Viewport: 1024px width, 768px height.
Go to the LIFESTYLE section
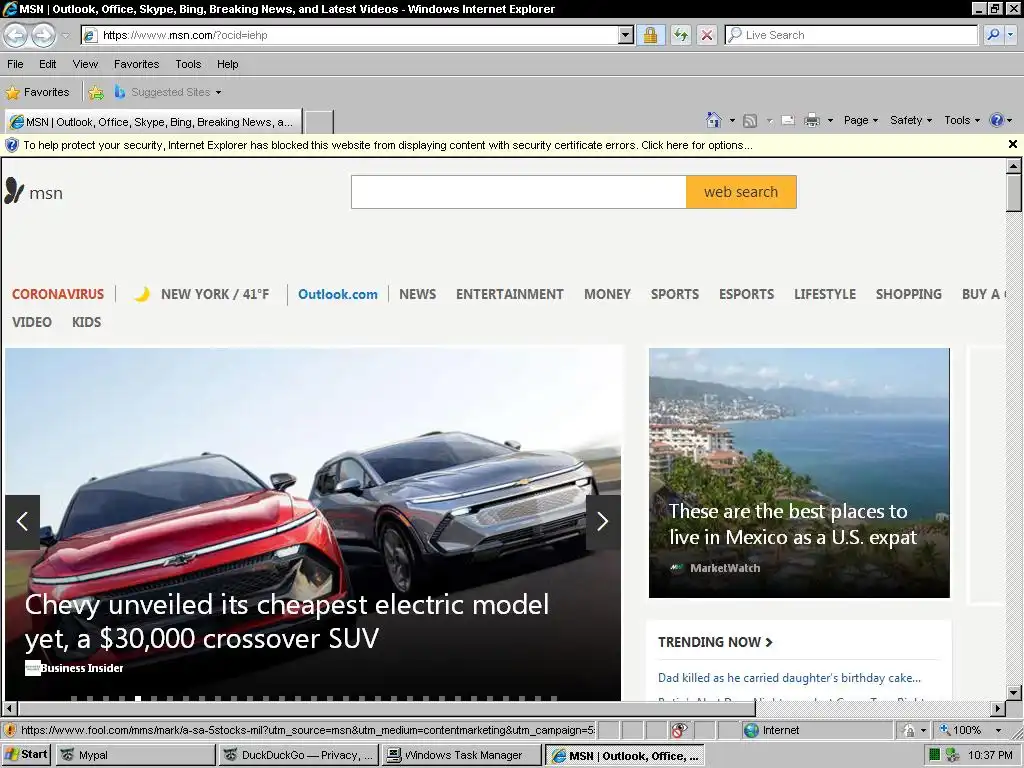pos(825,294)
